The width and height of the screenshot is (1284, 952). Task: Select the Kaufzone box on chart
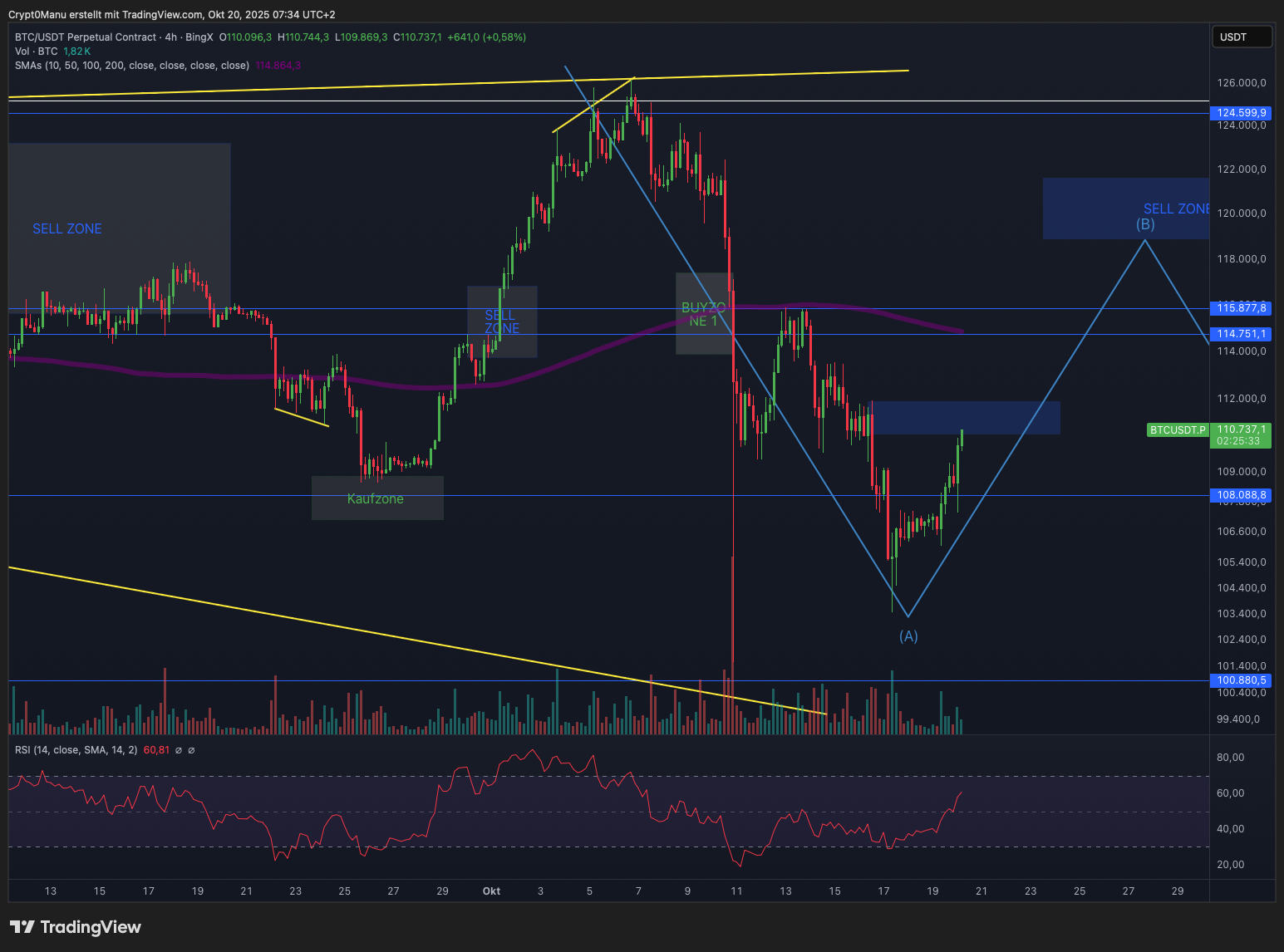(376, 498)
